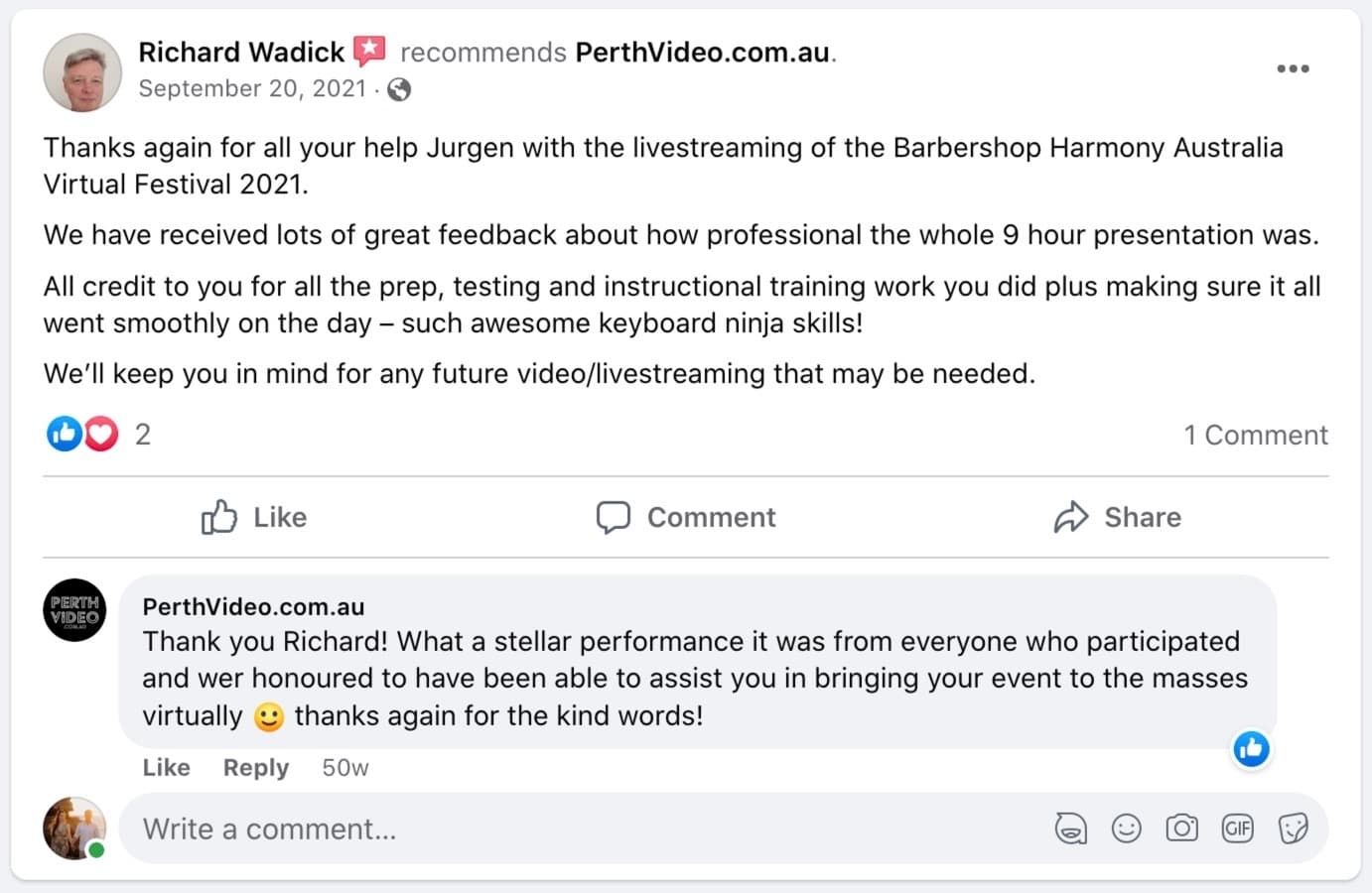Click the Perth Video round logo avatar

click(74, 610)
